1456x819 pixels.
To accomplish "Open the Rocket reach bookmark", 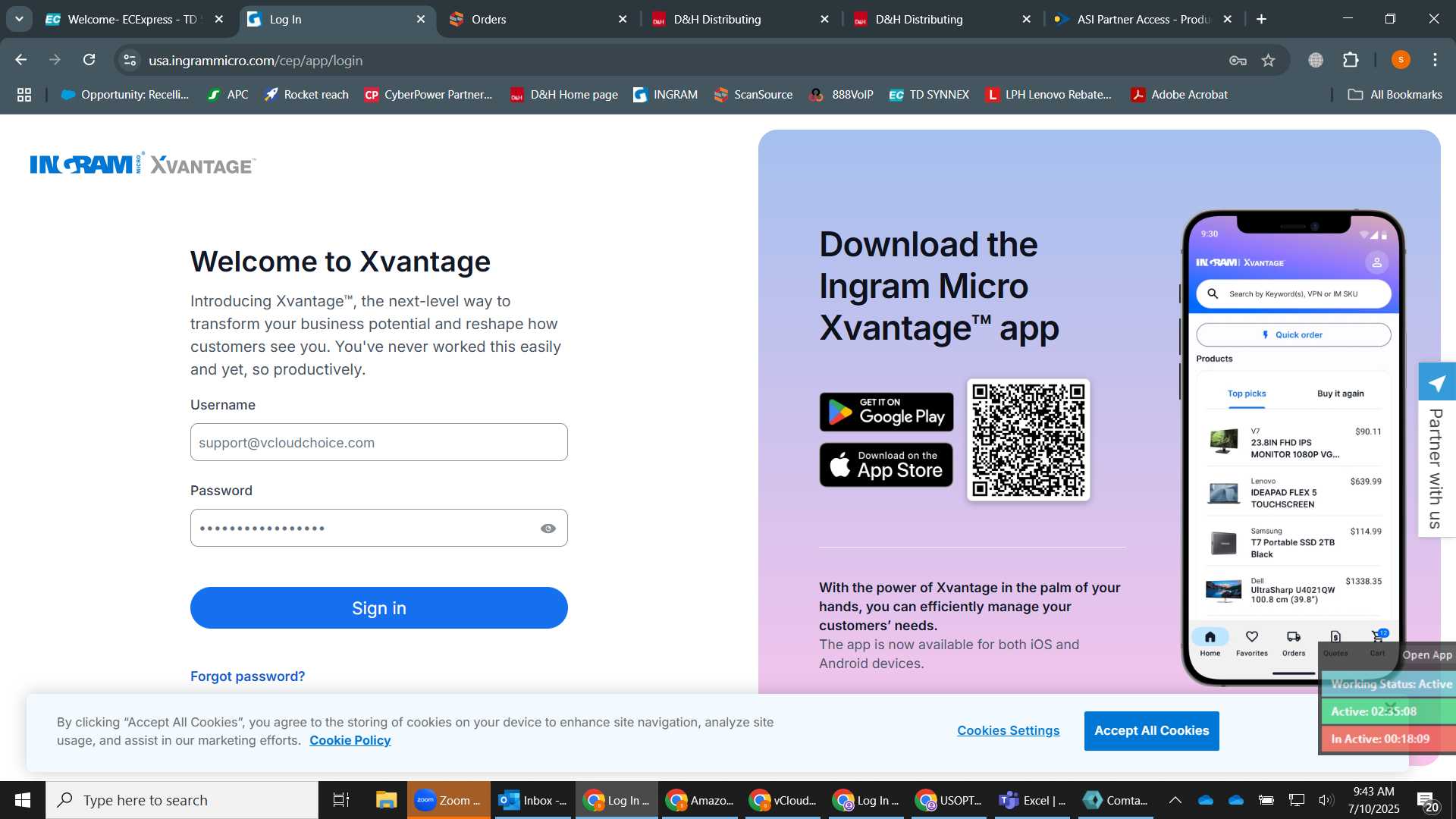I will [306, 95].
